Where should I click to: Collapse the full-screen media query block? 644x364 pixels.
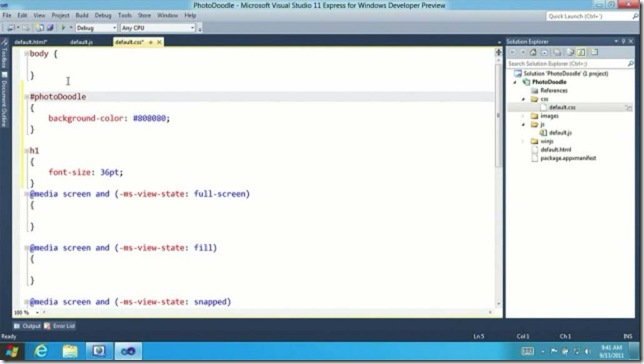(26, 194)
